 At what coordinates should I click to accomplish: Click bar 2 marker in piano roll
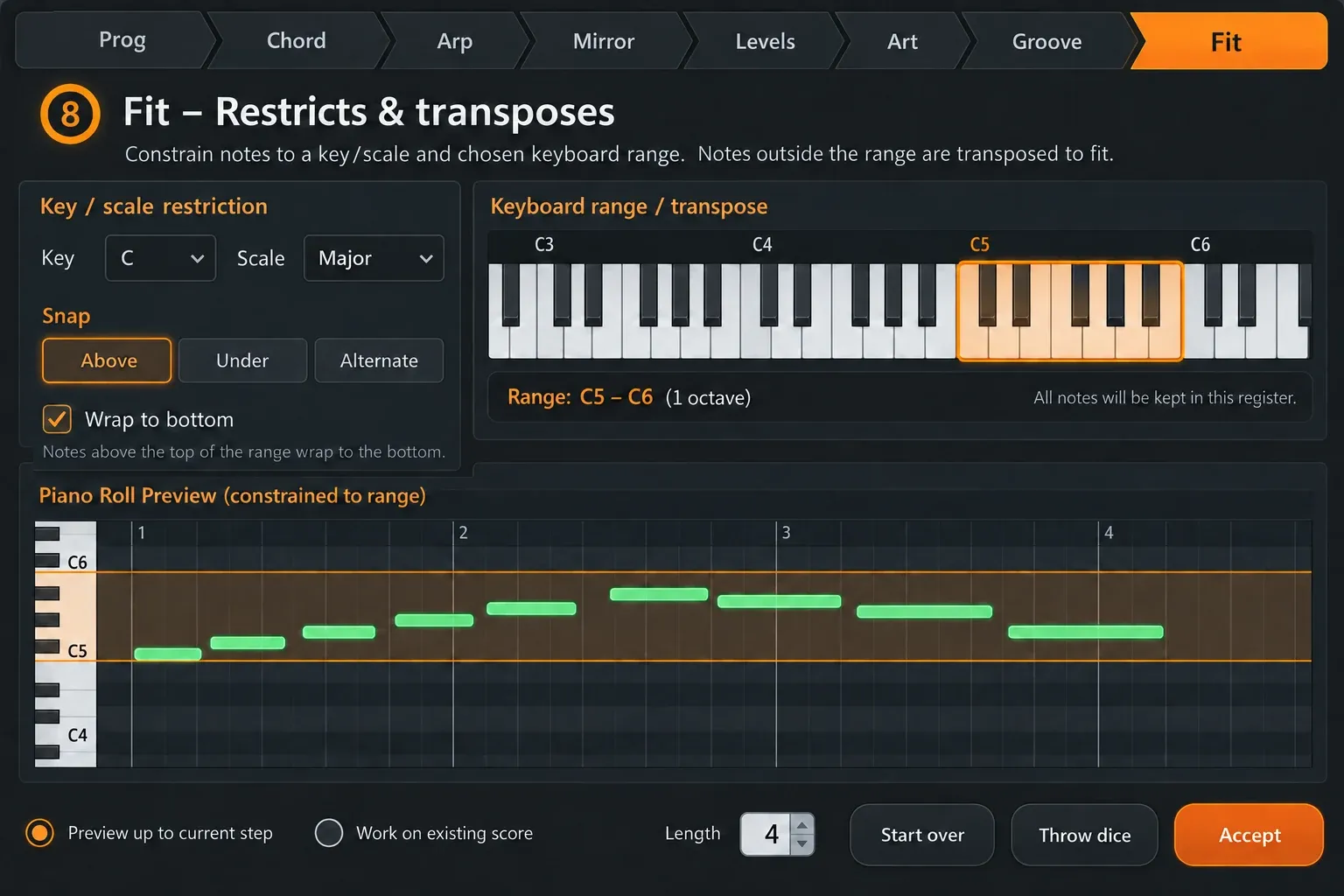463,532
